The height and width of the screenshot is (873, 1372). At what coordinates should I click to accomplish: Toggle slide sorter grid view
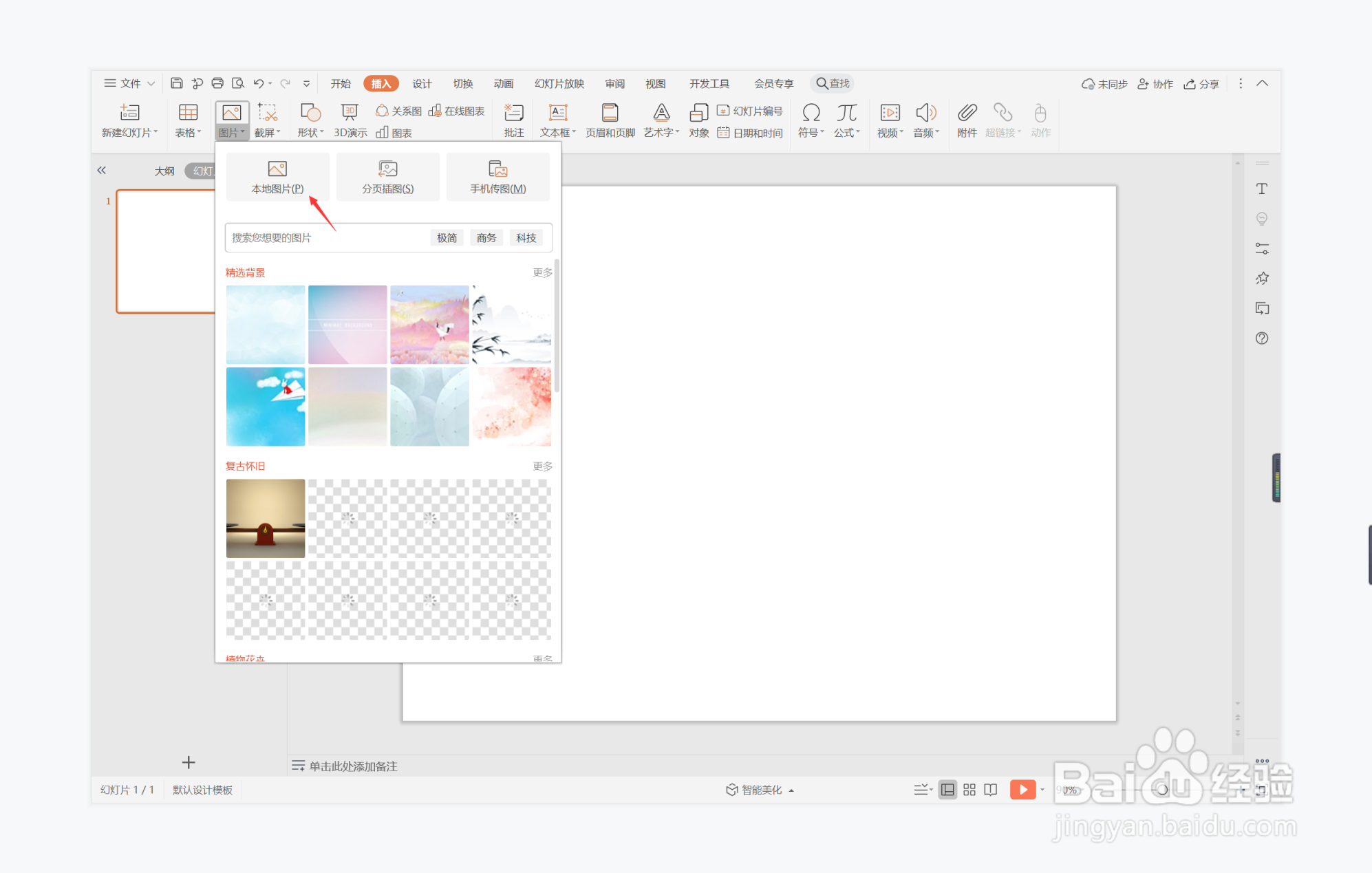coord(969,790)
